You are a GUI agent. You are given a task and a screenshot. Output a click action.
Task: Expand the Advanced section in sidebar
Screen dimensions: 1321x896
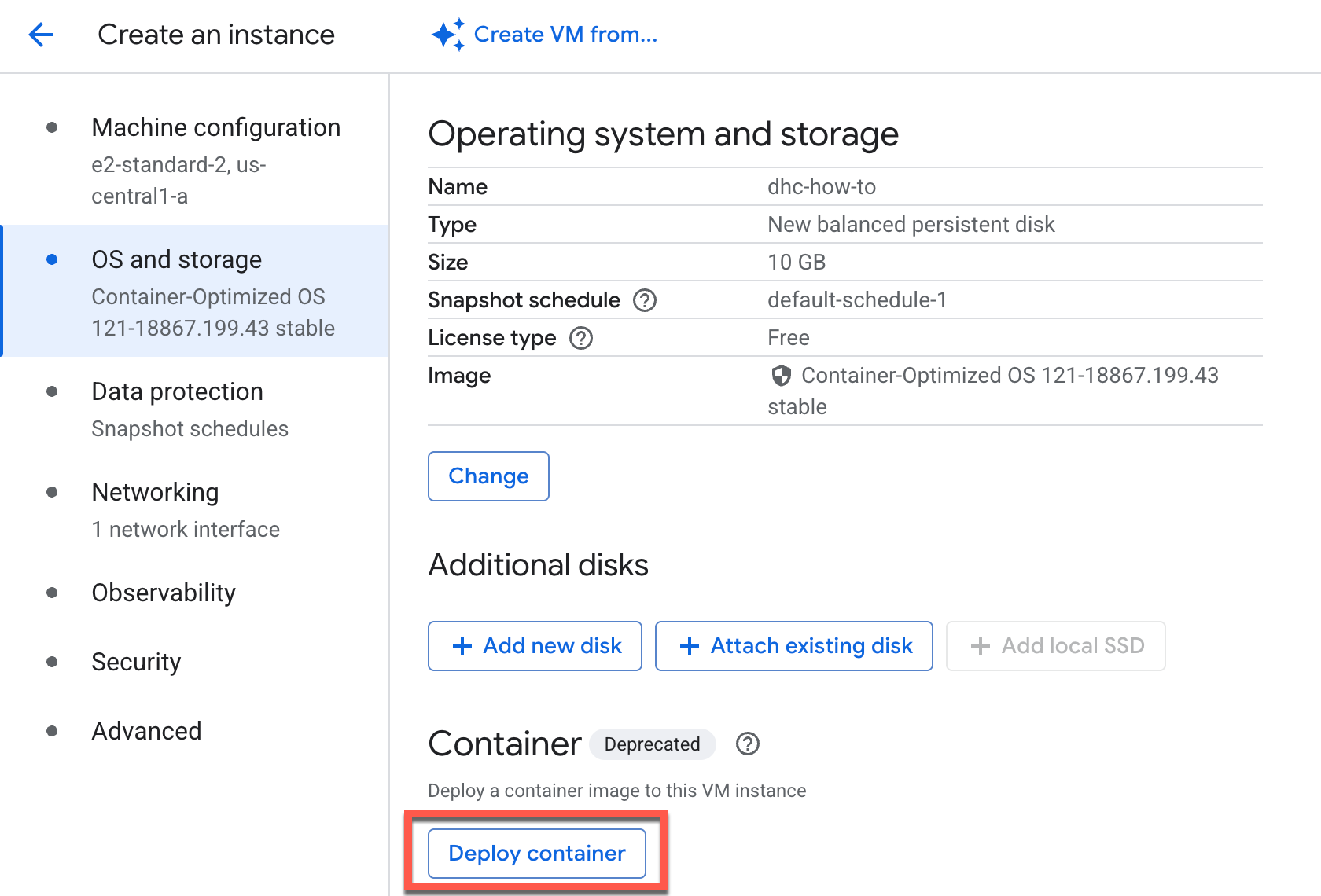point(146,730)
